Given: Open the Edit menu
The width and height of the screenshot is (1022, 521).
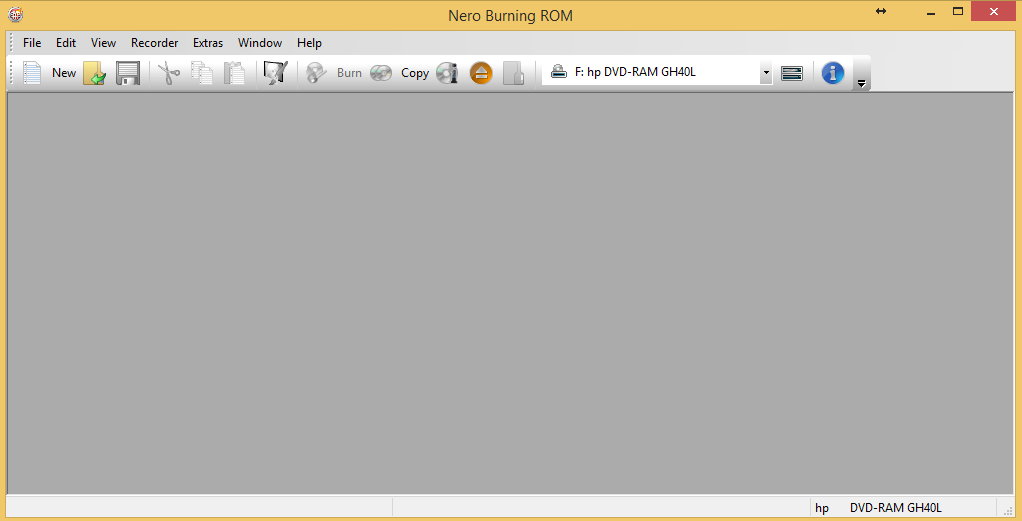Looking at the screenshot, I should (66, 43).
